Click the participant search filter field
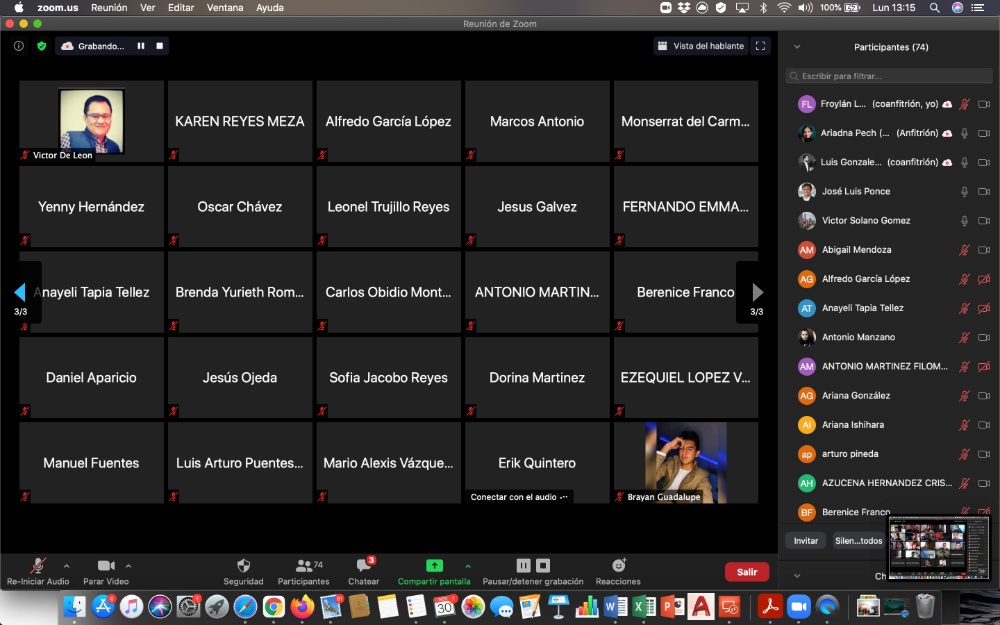 [x=888, y=76]
